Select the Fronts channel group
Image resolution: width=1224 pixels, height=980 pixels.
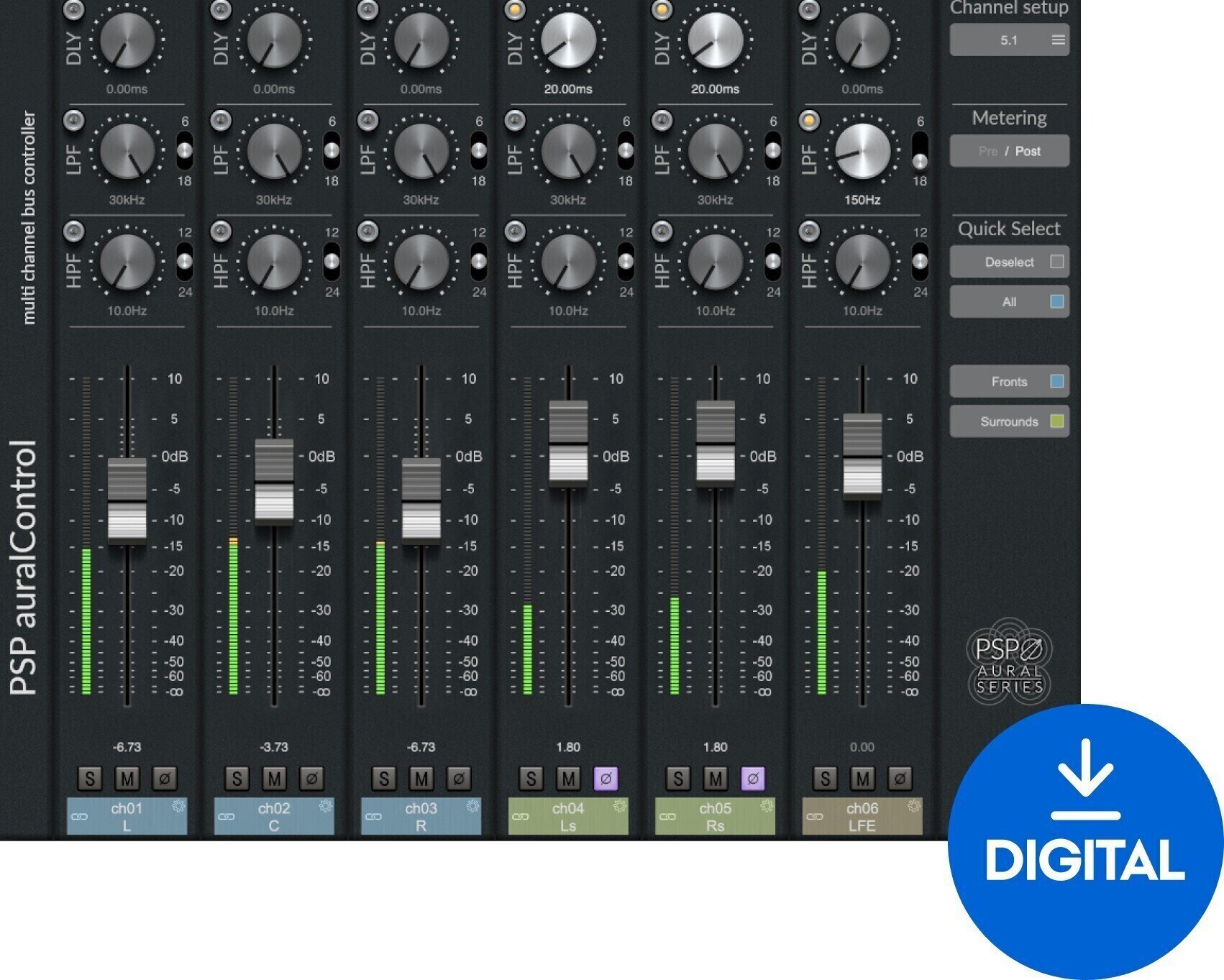click(x=1009, y=382)
